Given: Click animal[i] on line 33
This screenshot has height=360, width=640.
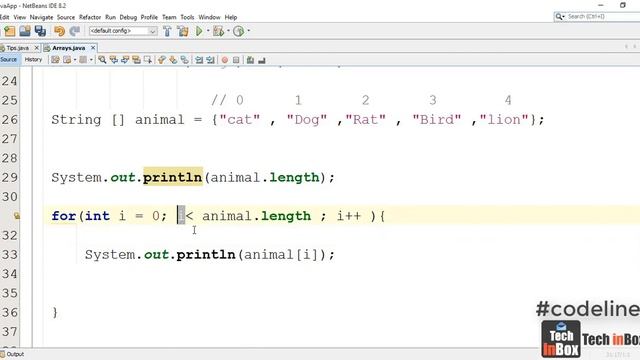Looking at the screenshot, I should (x=281, y=255).
